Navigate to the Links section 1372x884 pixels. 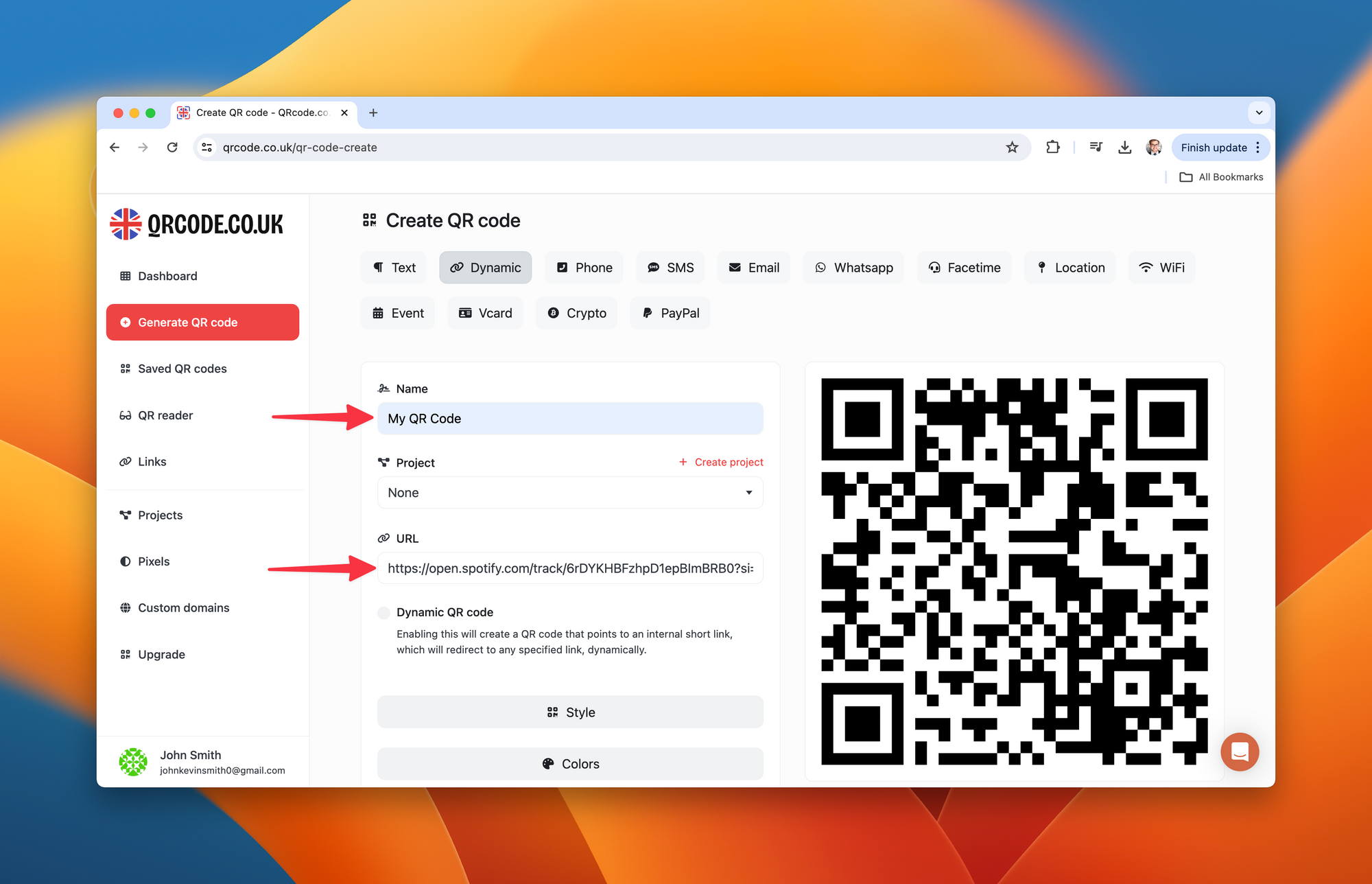tap(151, 461)
